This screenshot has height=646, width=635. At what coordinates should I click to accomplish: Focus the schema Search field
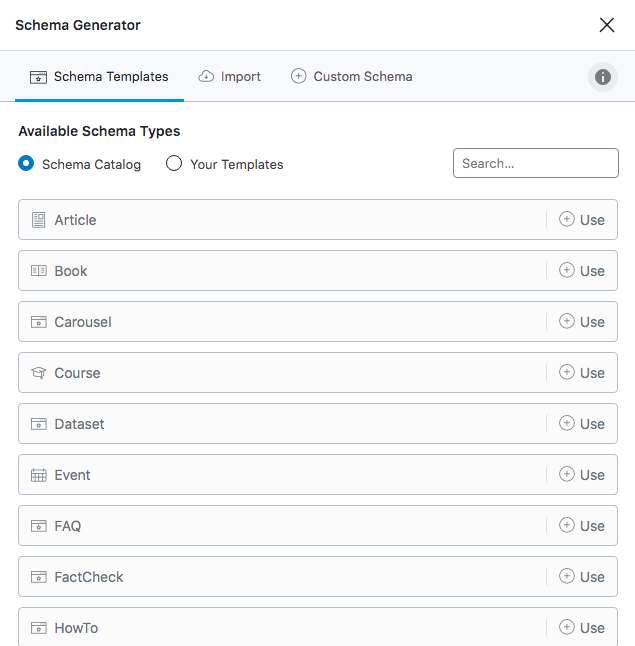(536, 164)
